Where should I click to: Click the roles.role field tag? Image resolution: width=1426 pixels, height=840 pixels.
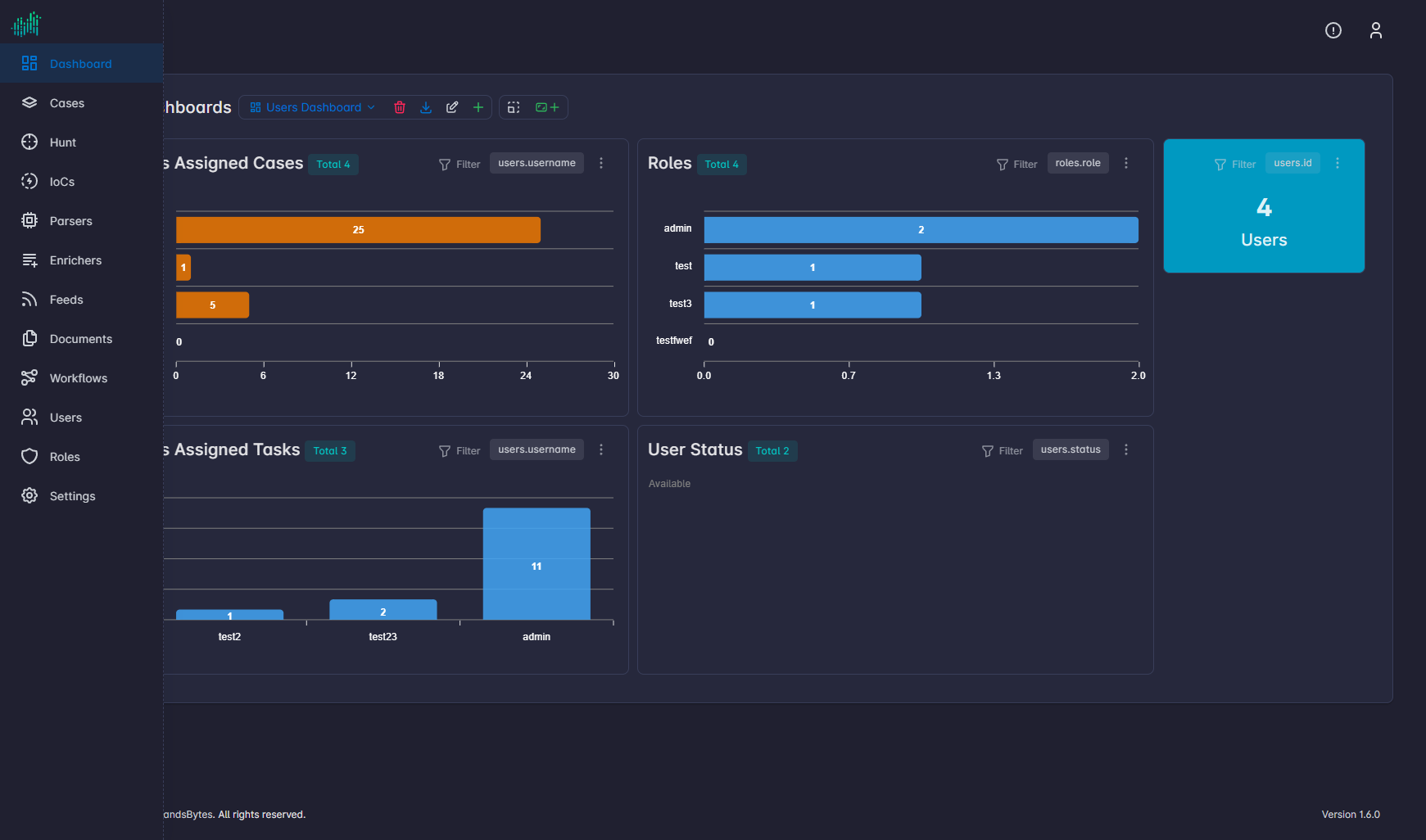point(1078,163)
